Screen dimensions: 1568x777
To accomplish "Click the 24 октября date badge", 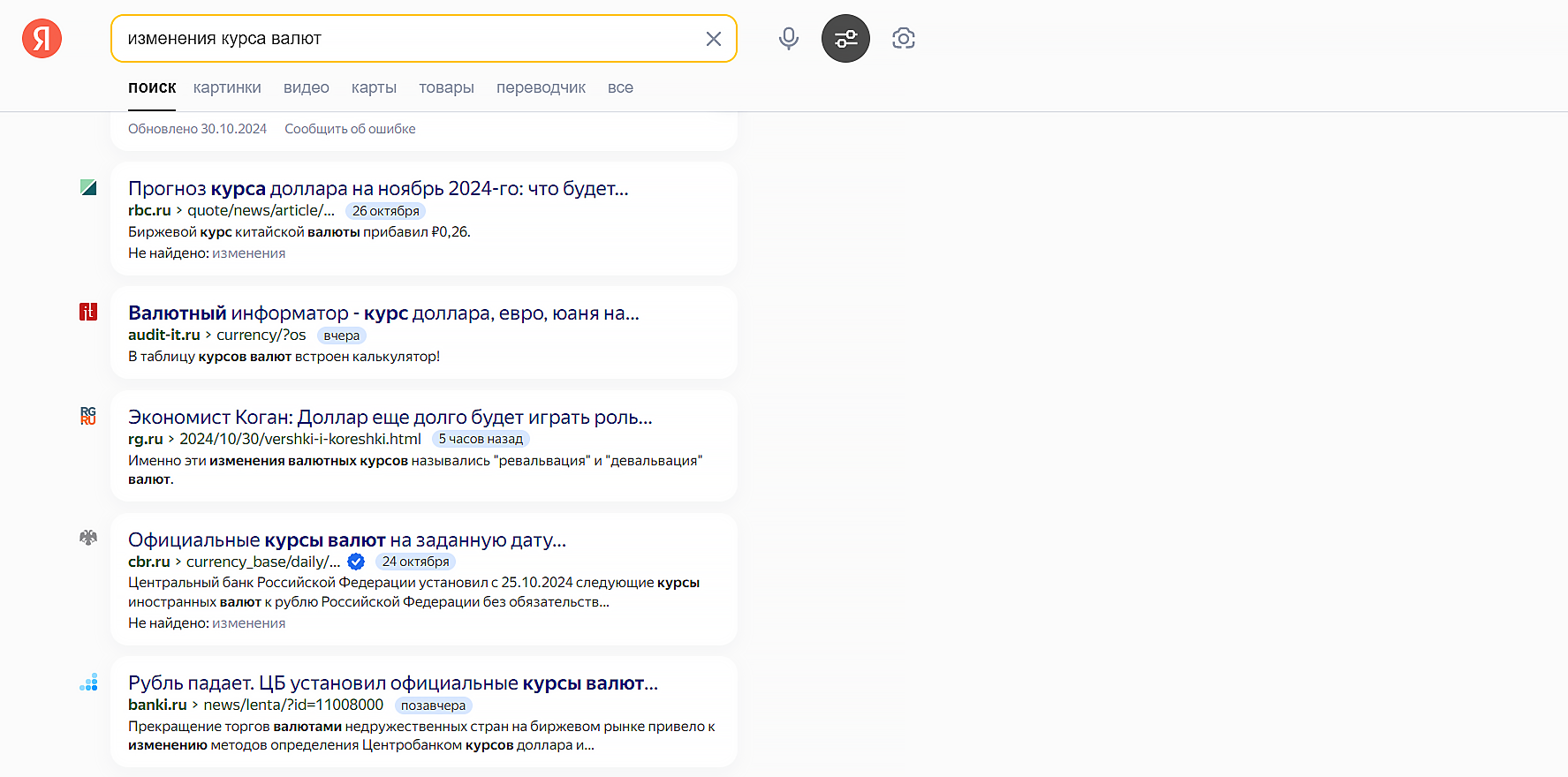I will pyautogui.click(x=415, y=562).
